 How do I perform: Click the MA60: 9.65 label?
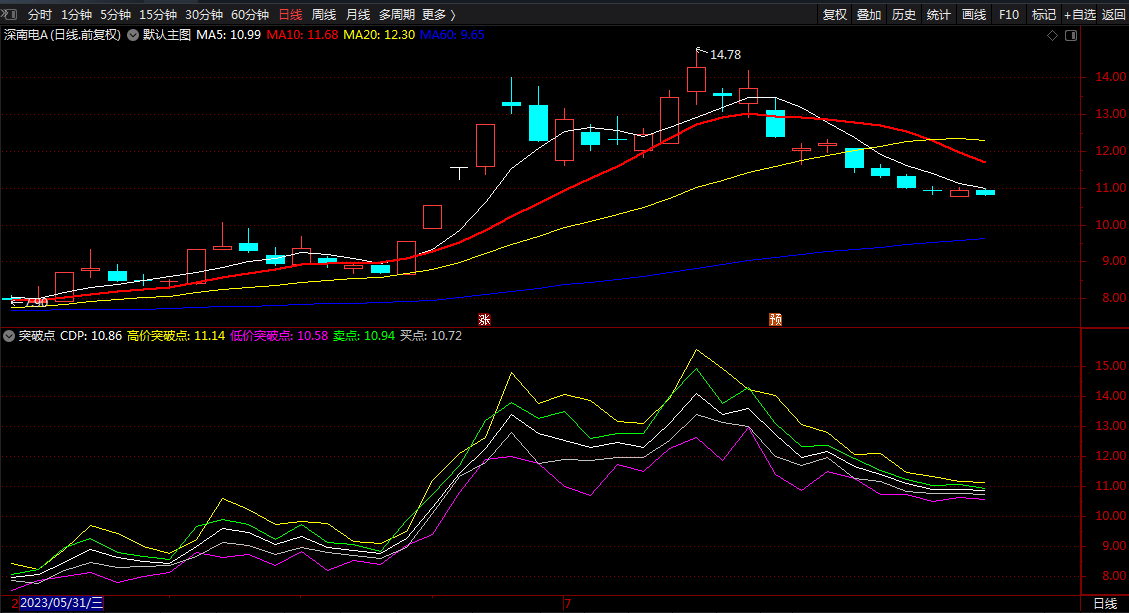click(452, 35)
